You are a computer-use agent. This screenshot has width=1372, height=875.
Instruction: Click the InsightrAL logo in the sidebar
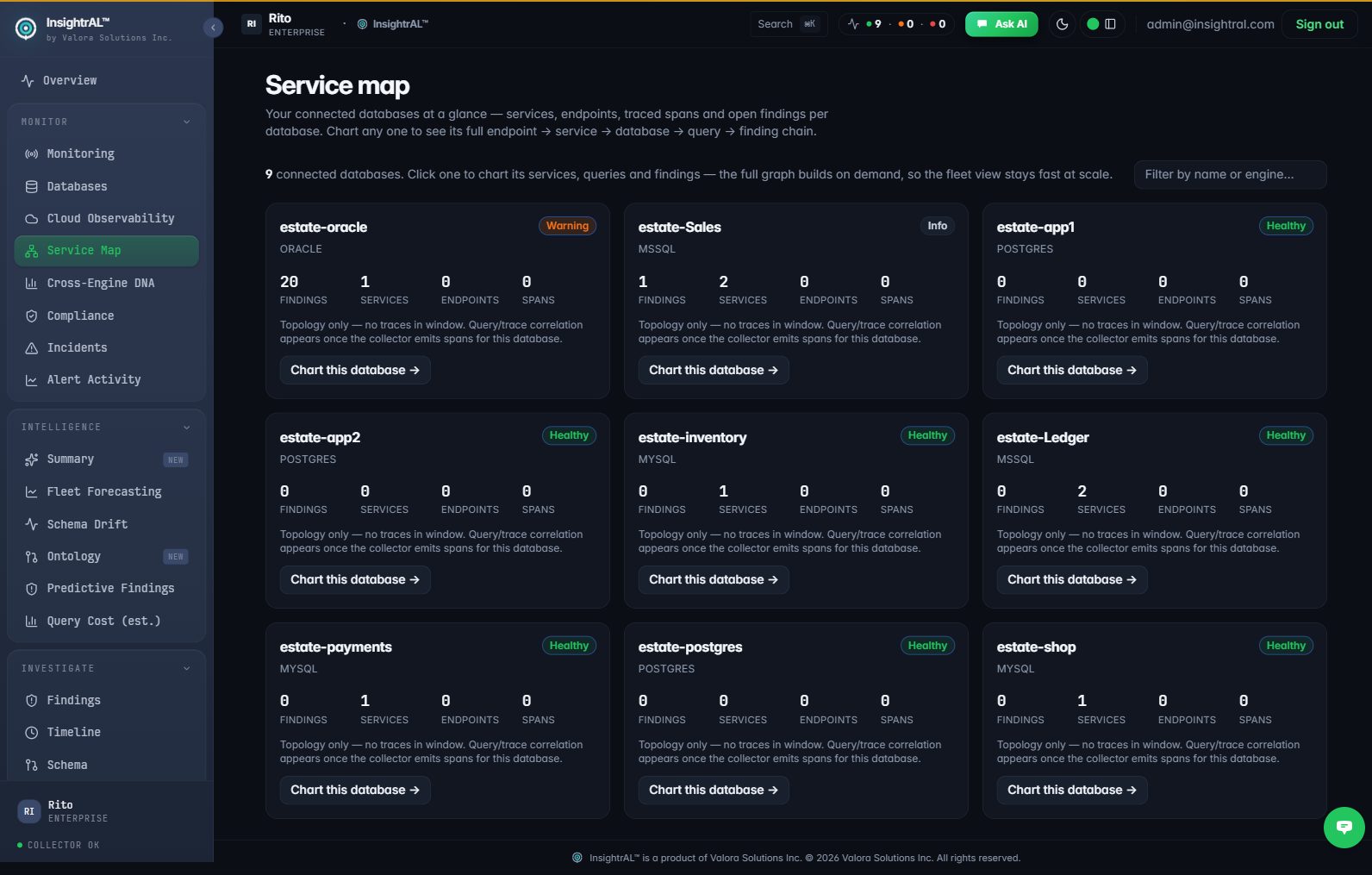[26, 28]
